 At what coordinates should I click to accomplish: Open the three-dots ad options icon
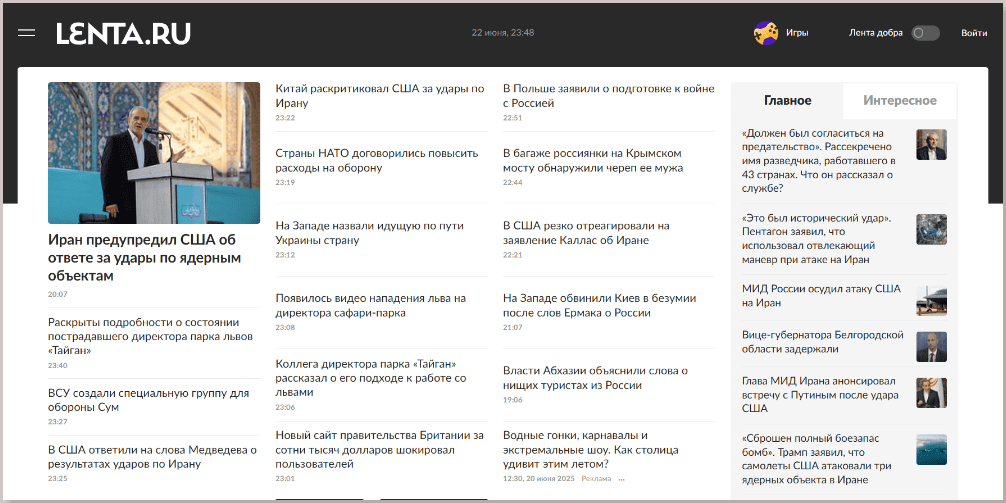click(621, 479)
